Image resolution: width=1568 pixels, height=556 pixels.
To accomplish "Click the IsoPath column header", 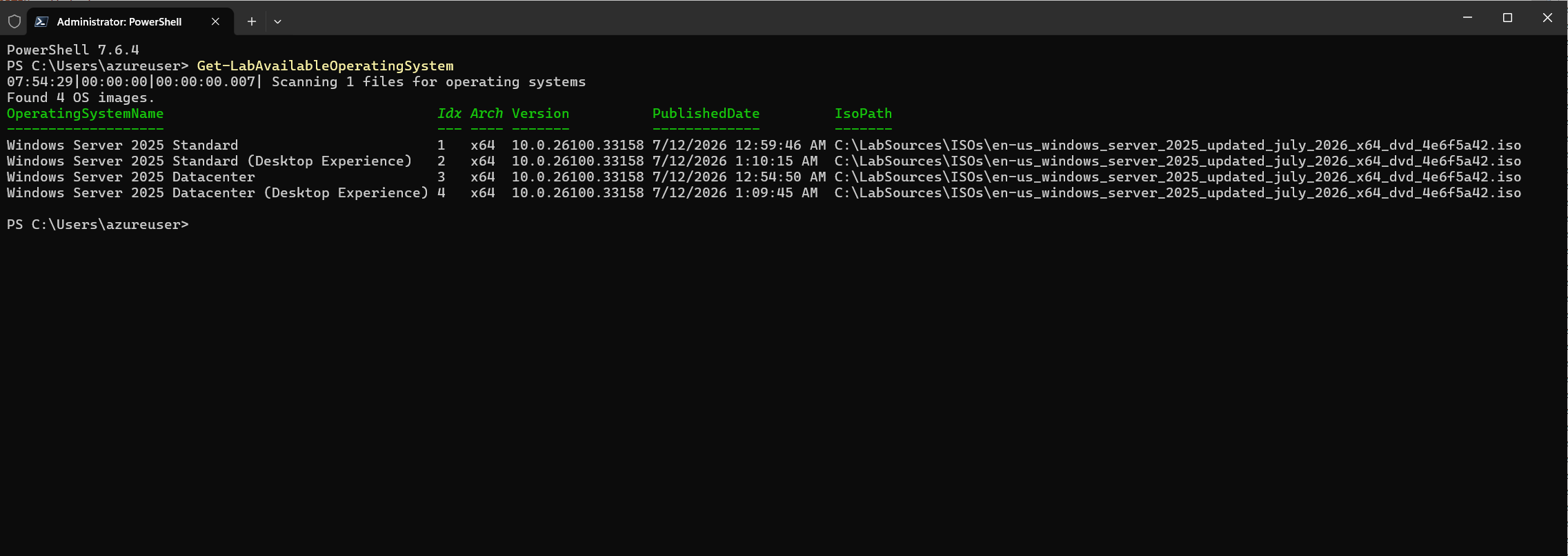I will pyautogui.click(x=863, y=114).
